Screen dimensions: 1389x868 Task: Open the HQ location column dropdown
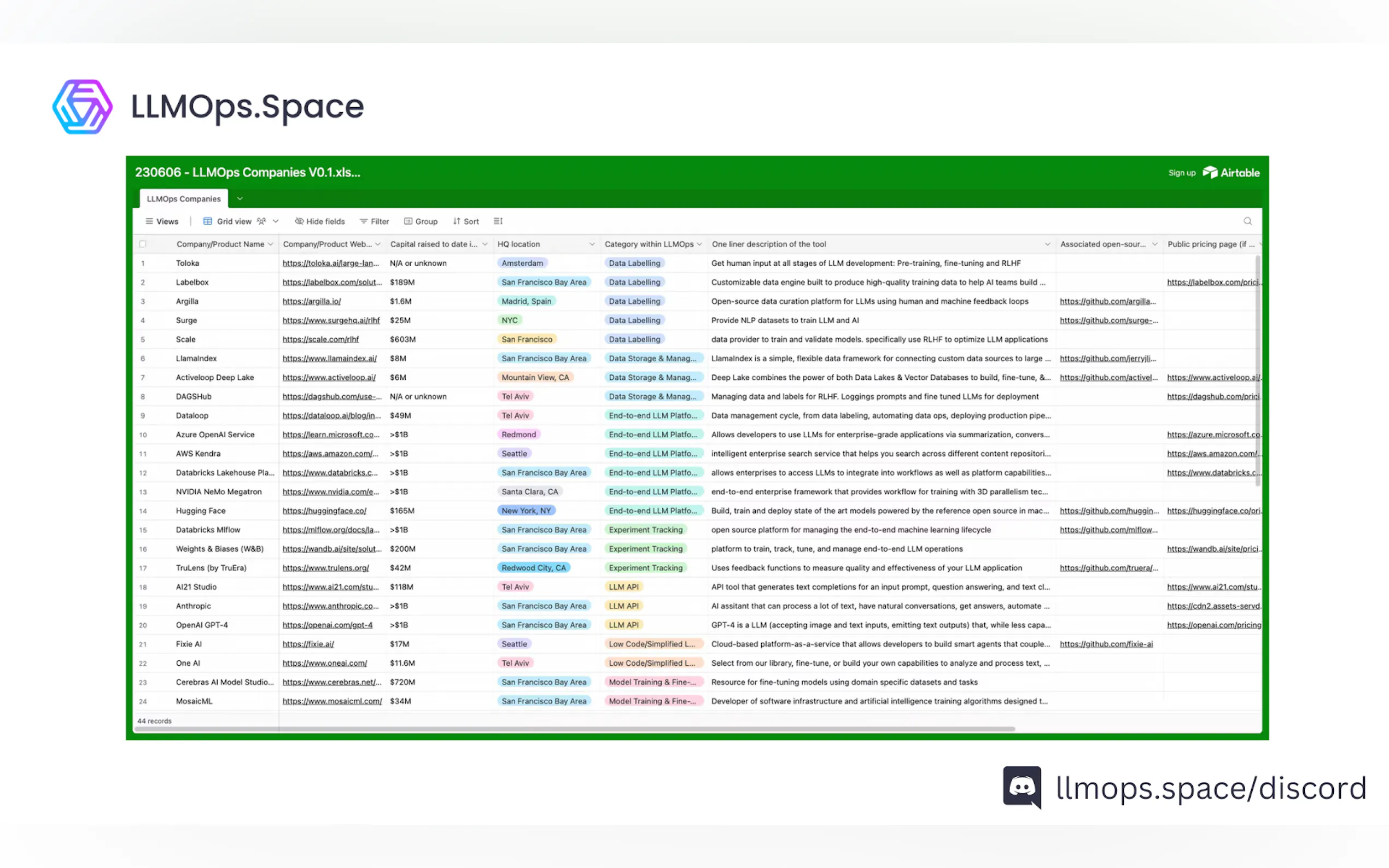coord(592,243)
